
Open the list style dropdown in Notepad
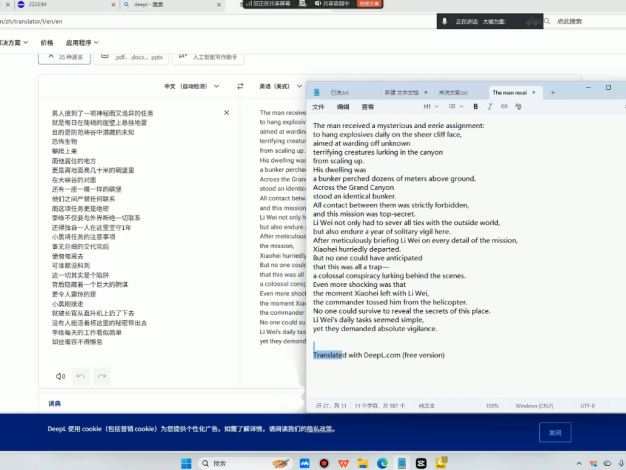pos(456,107)
